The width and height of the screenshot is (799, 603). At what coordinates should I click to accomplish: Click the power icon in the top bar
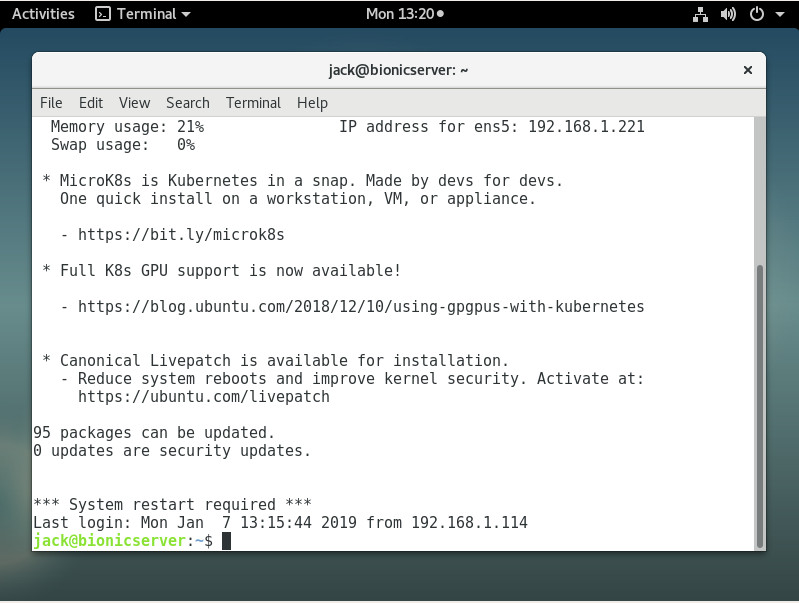[756, 14]
